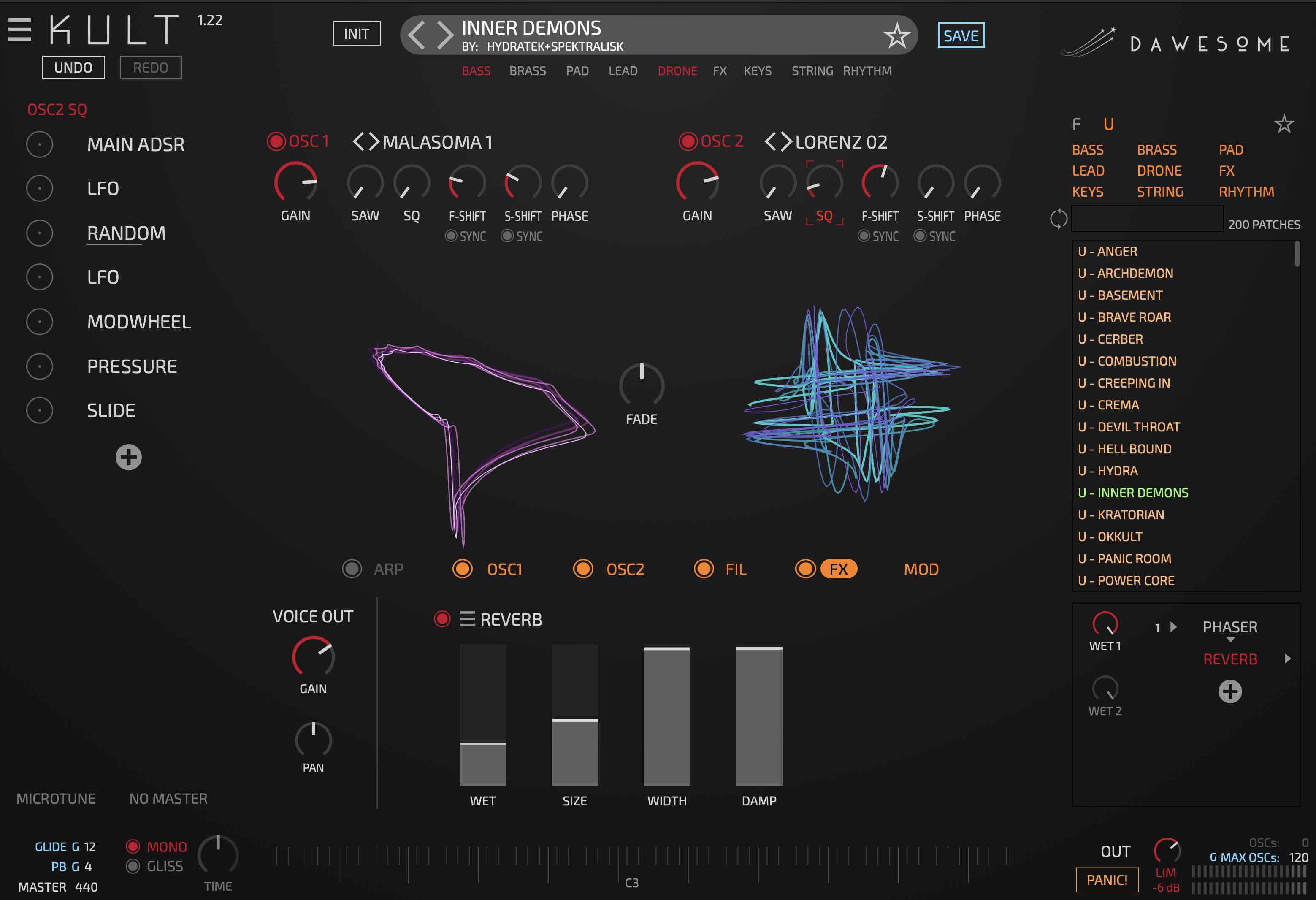Go to previous preset arrow
Image resolution: width=1316 pixels, height=900 pixels.
(416, 35)
